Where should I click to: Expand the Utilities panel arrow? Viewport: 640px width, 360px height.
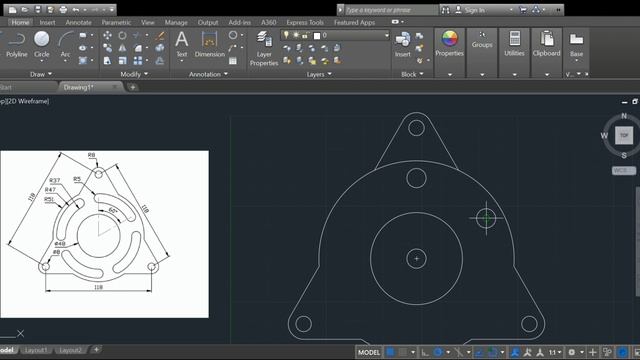coord(514,75)
